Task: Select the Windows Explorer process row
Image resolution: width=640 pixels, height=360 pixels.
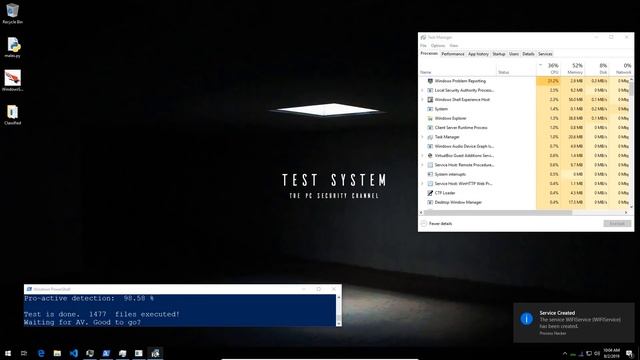Action: coord(524,118)
